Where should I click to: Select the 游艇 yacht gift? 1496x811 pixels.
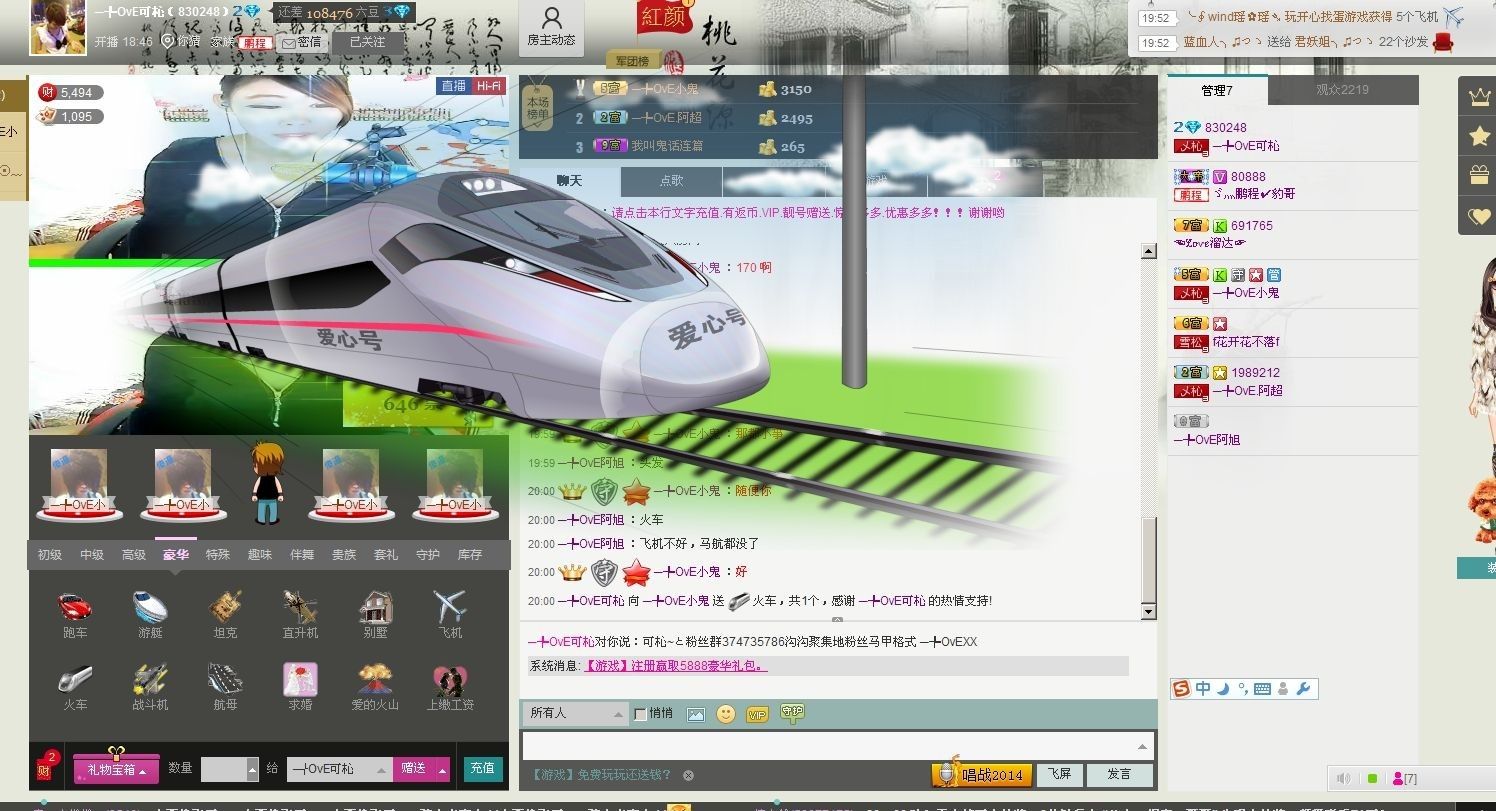150,614
